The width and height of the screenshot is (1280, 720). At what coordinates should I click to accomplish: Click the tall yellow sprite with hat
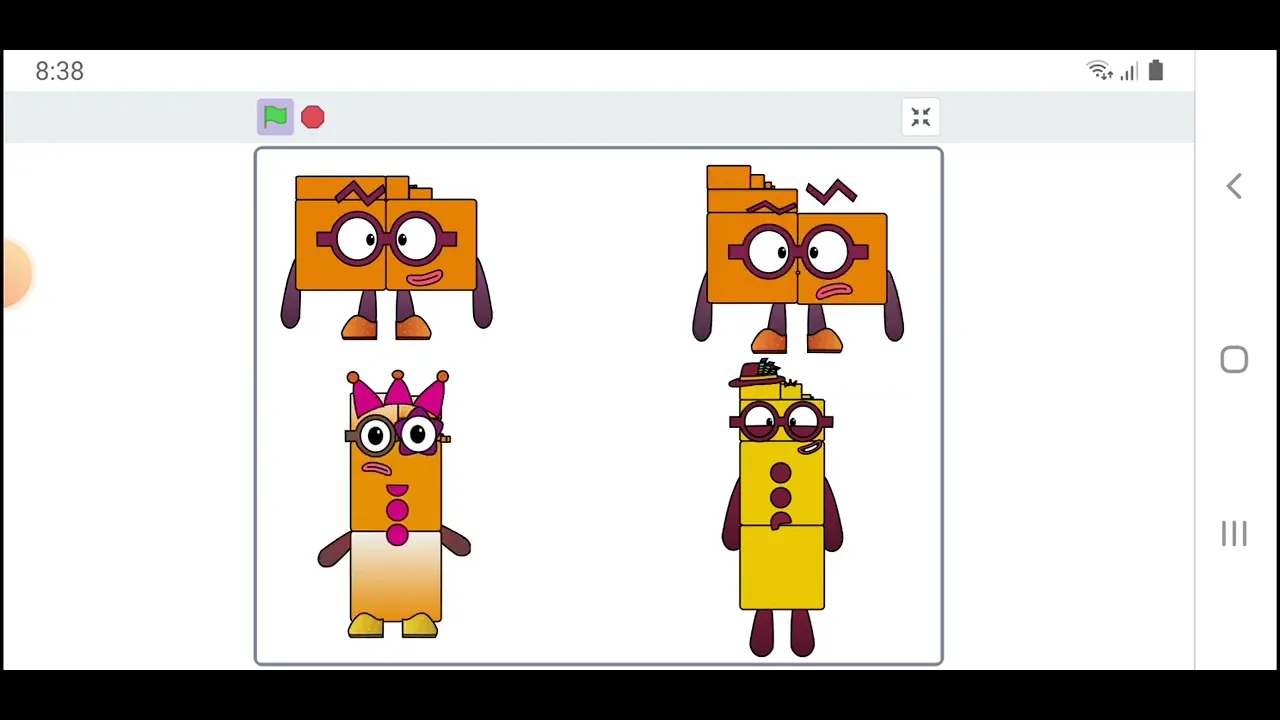782,508
